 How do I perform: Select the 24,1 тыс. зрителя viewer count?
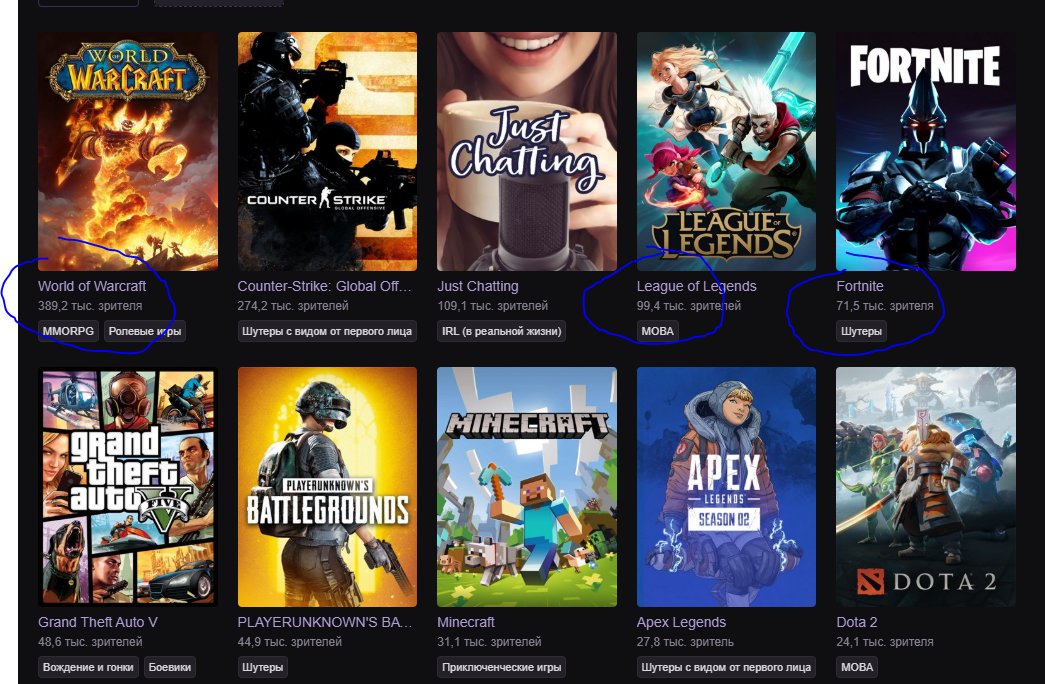coord(885,642)
